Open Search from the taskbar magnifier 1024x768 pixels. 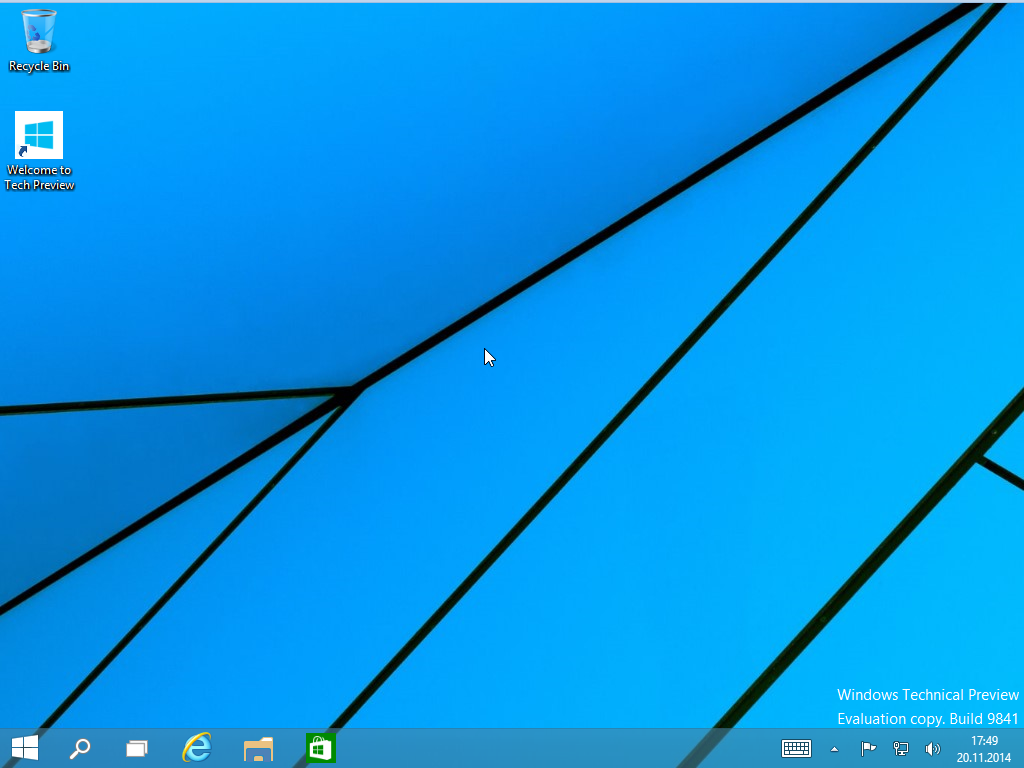(80, 748)
